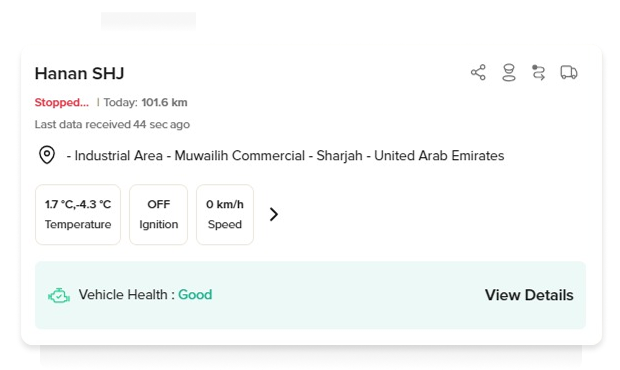Open View Details for vehicle health
620x370 pixels.
tap(529, 295)
